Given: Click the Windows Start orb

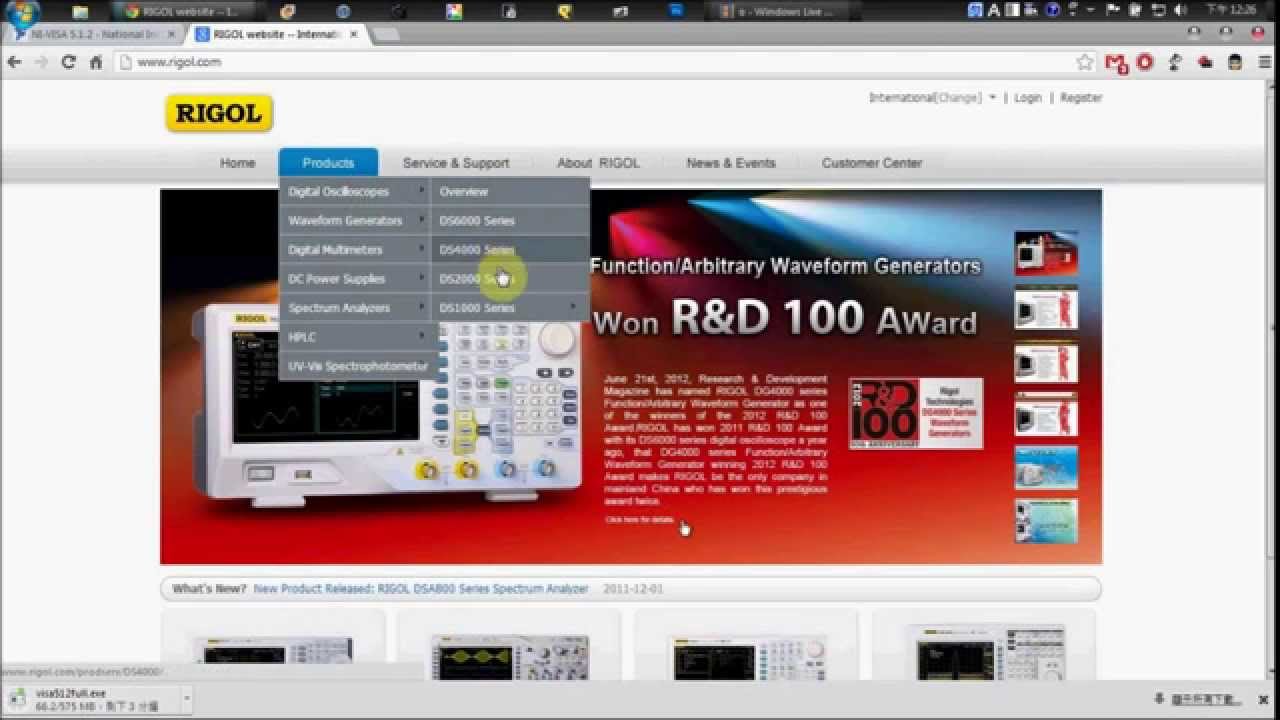Looking at the screenshot, I should [22, 13].
